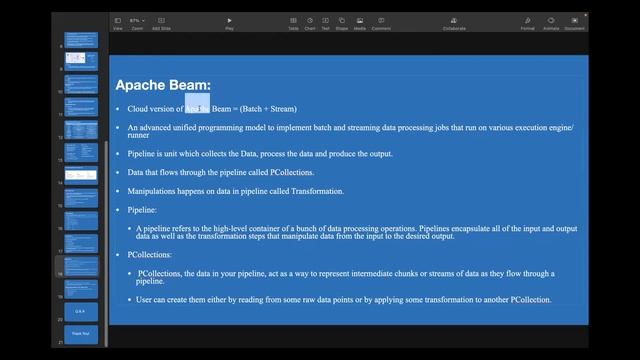640x360 pixels.
Task: Click the 'Apache Beam:' slide title
Action: pyautogui.click(x=163, y=85)
